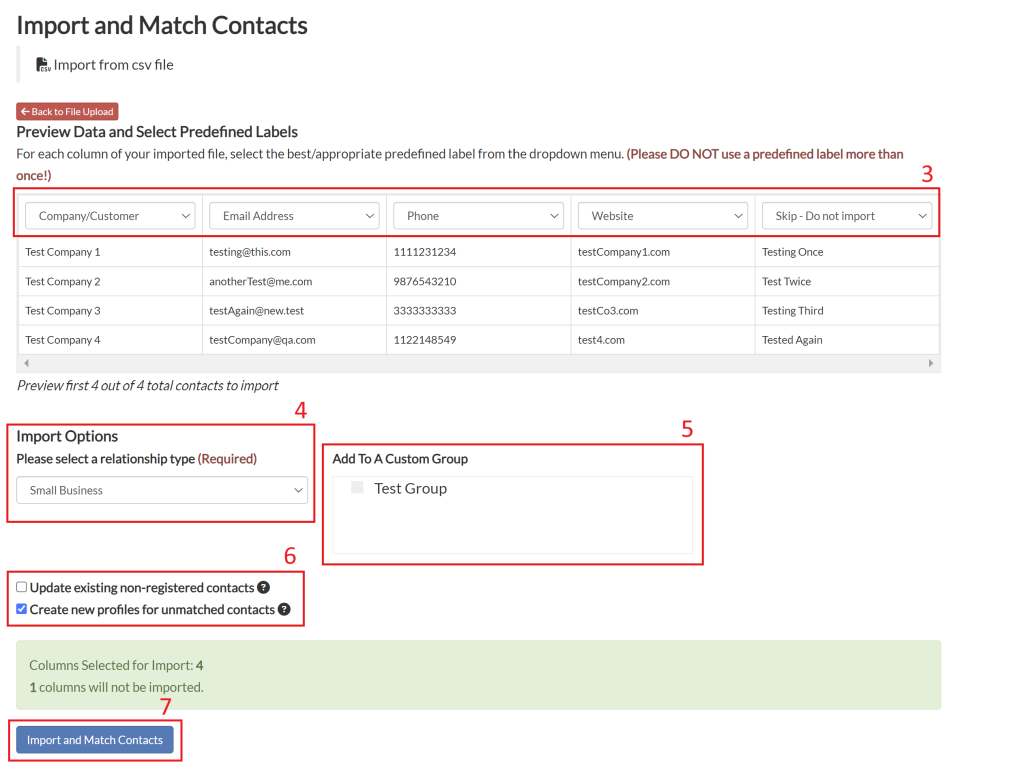Uncheck Create new profiles for unmatched contacts
This screenshot has width=1024, height=764.
22,609
